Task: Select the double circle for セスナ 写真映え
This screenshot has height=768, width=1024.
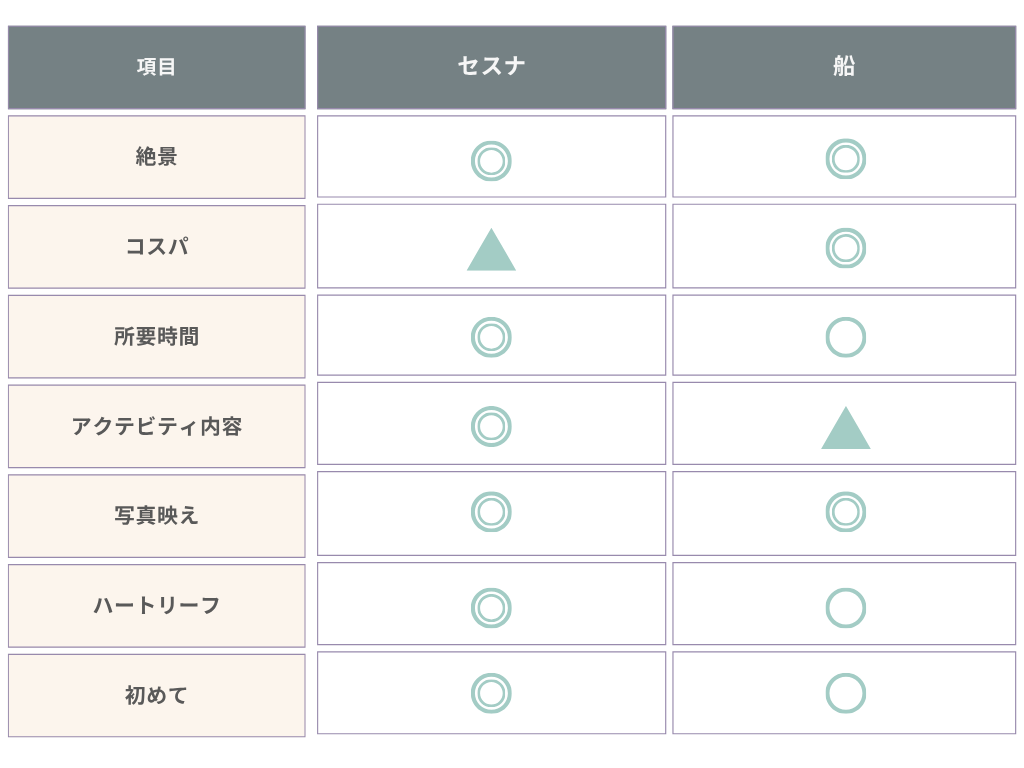Action: coord(491,511)
